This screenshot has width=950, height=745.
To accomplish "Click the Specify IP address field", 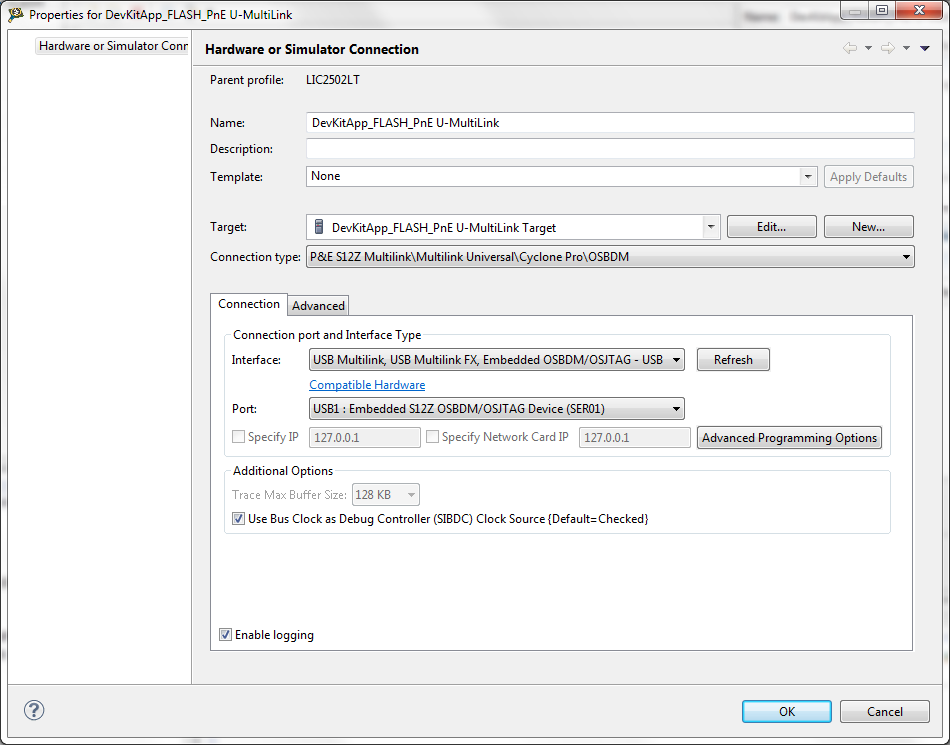I will coord(365,437).
